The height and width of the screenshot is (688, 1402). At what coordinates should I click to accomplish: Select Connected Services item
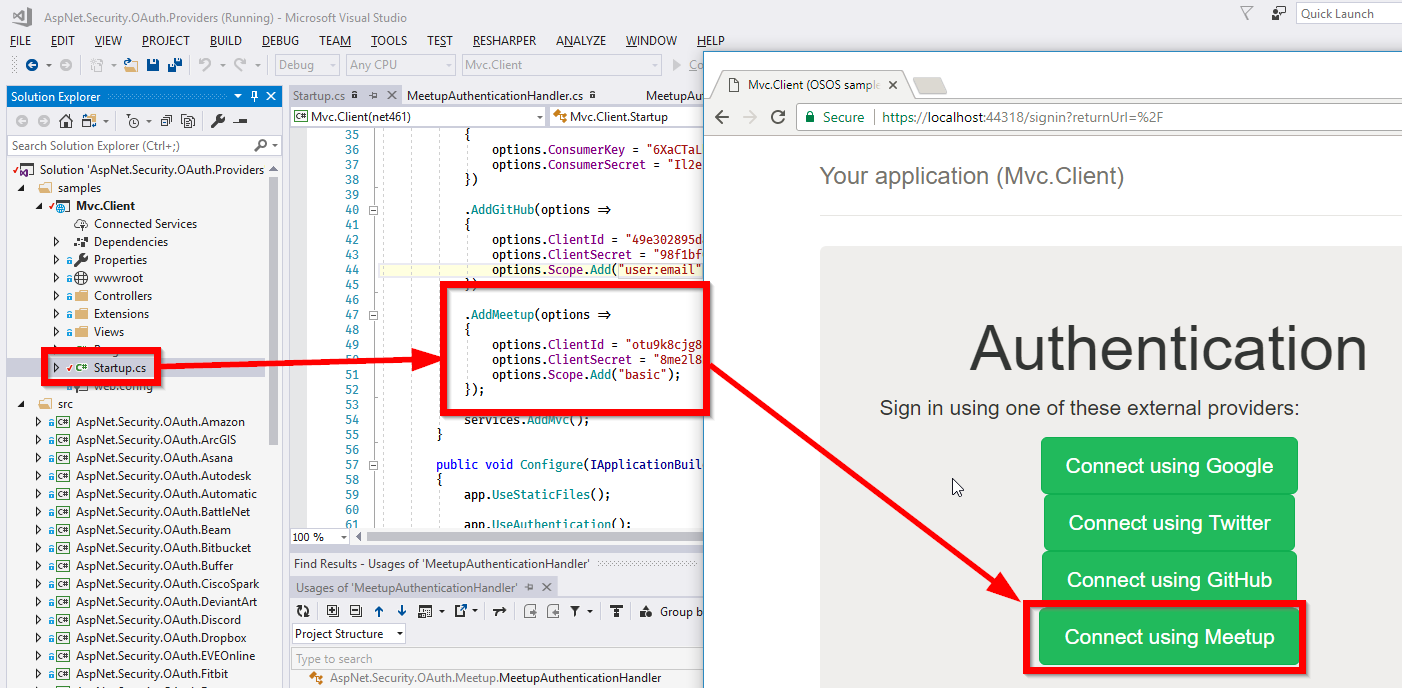pos(145,224)
